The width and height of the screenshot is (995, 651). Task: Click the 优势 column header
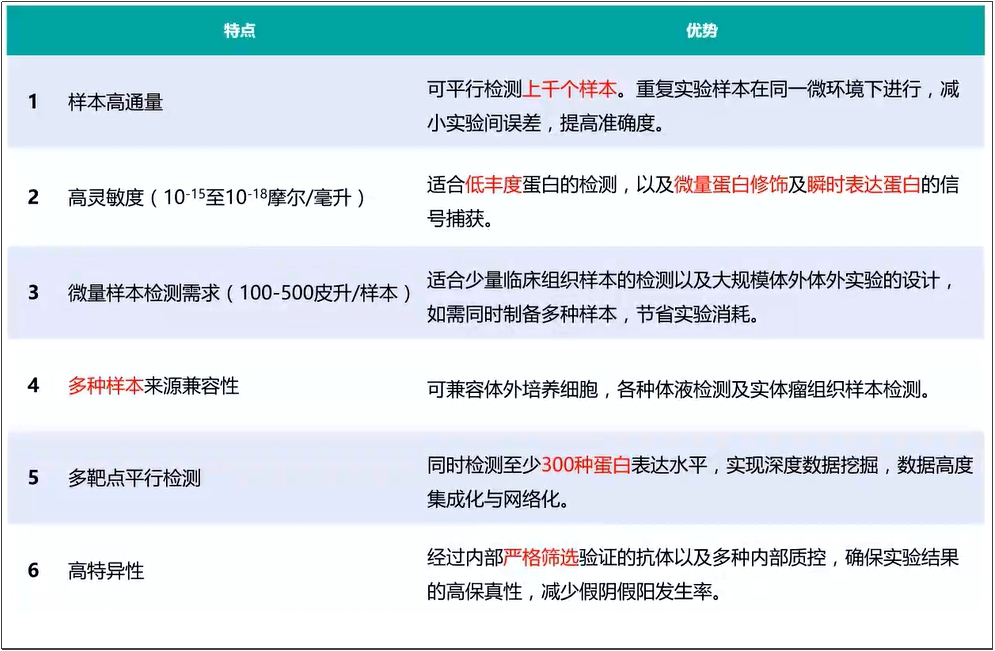(x=700, y=31)
